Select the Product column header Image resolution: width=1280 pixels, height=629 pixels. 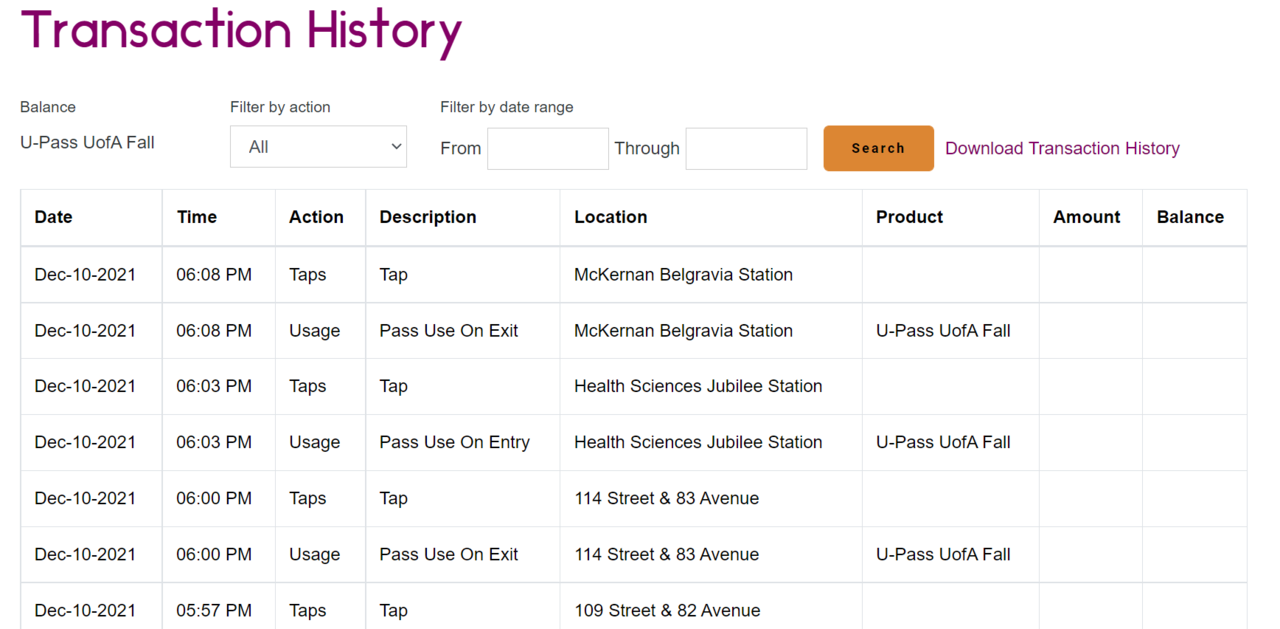coord(909,217)
